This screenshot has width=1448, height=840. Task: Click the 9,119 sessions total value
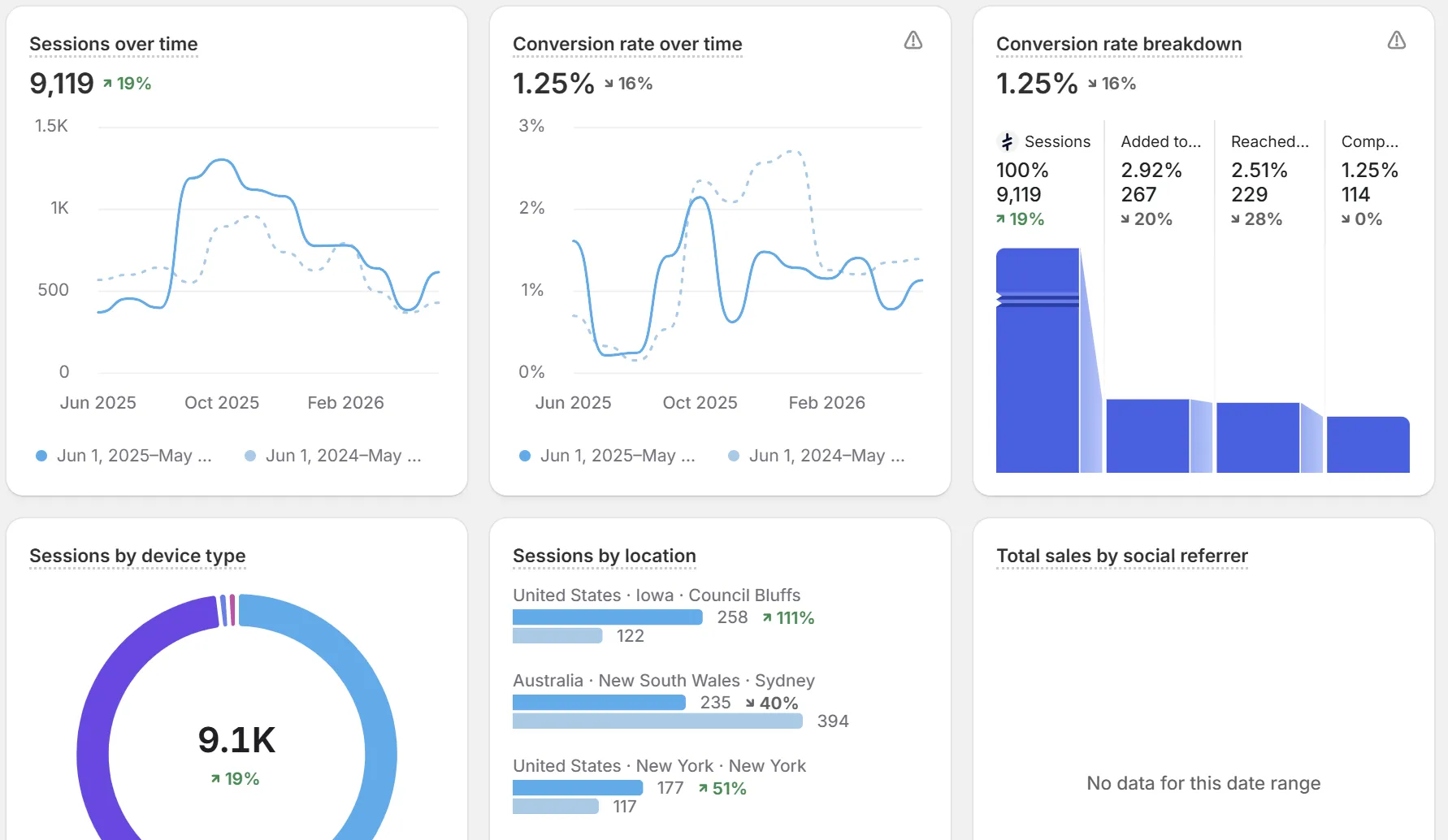coord(62,83)
